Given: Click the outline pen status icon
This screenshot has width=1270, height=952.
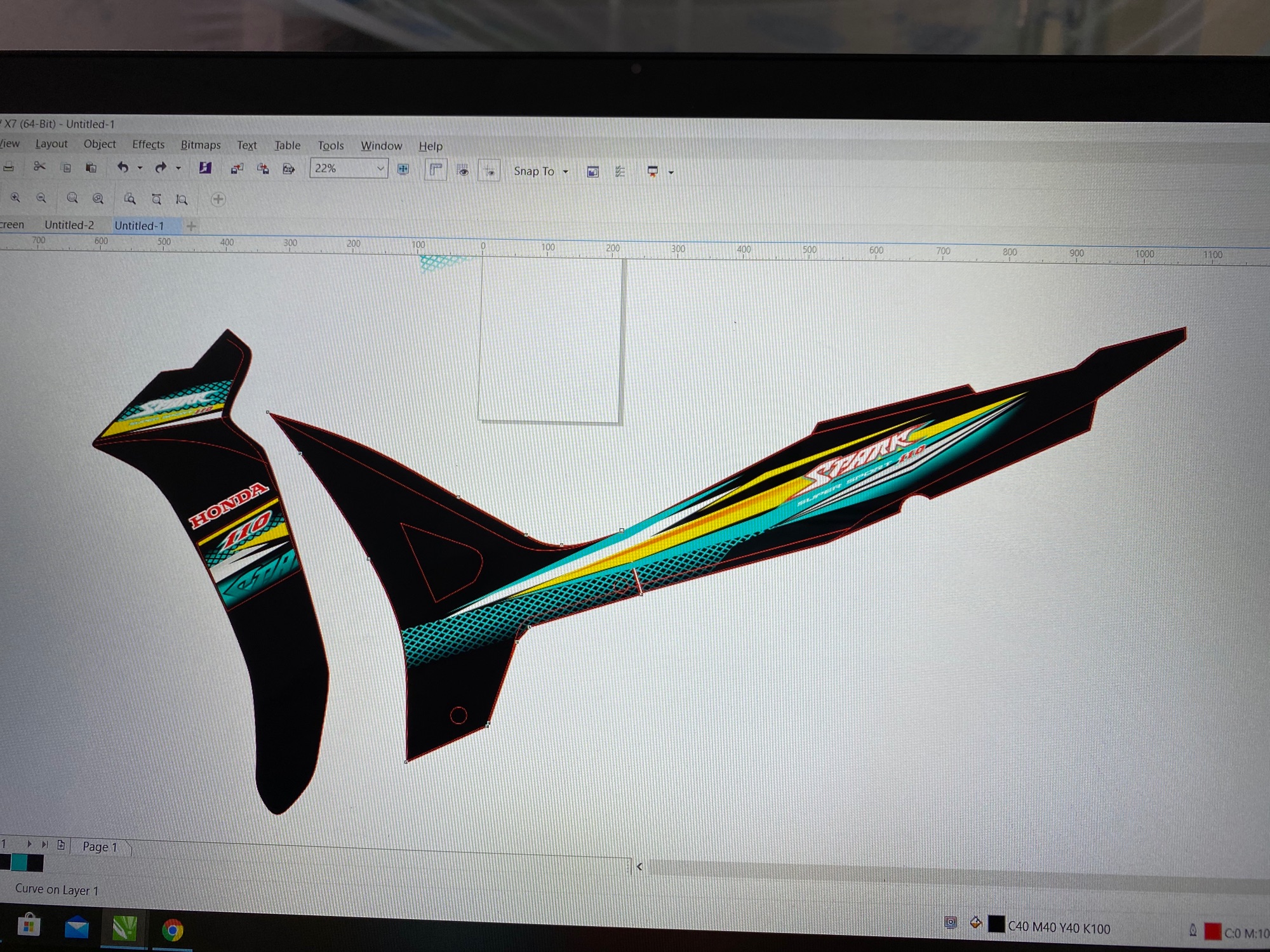Looking at the screenshot, I should coord(1193,930).
